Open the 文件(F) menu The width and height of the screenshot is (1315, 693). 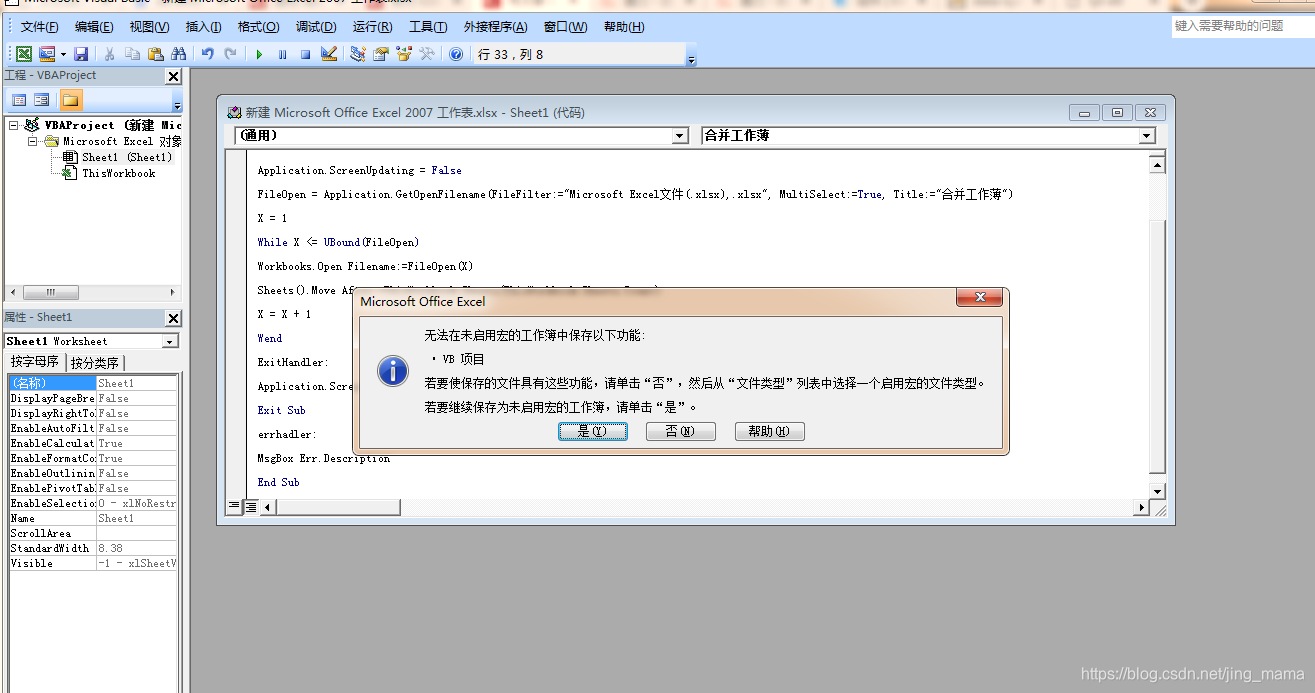39,27
